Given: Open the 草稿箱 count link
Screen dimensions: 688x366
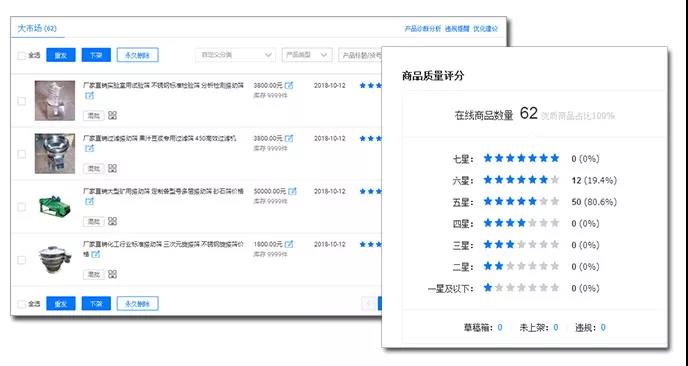Looking at the screenshot, I should [500, 327].
